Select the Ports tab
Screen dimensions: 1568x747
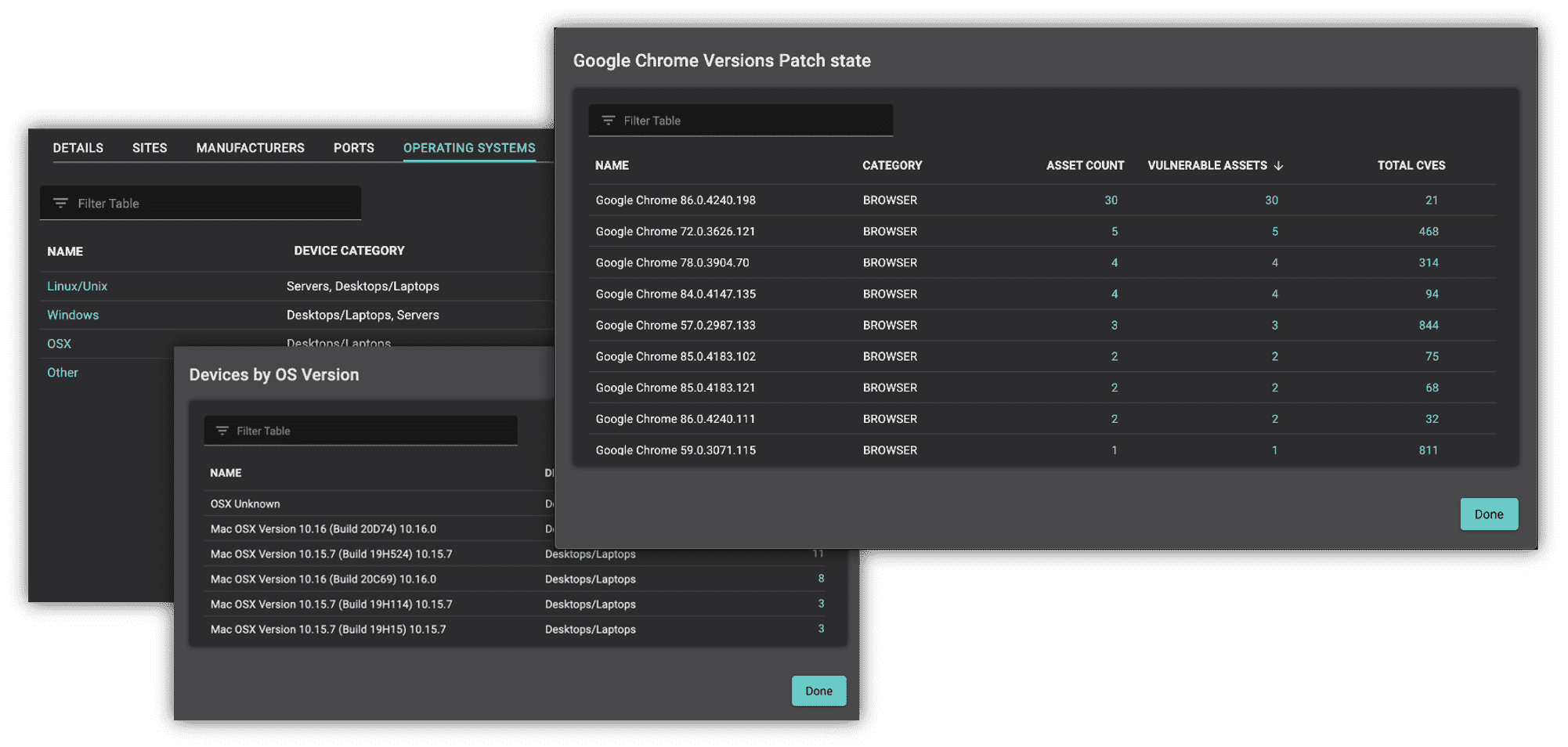(x=354, y=148)
